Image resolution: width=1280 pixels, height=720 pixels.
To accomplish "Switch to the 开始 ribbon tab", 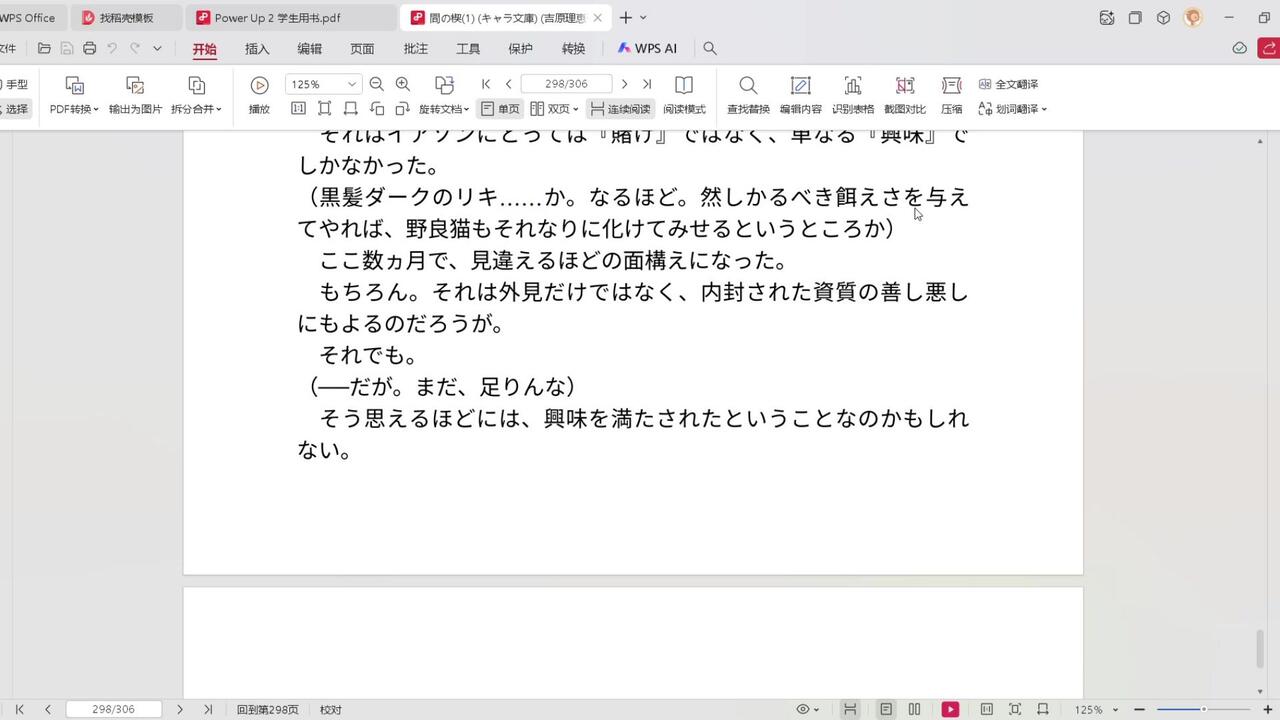I will tap(204, 48).
